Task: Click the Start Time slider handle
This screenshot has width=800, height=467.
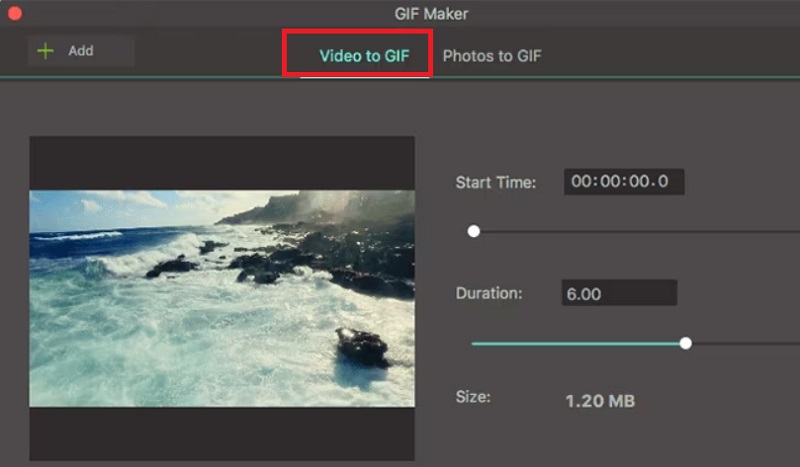Action: 473,231
